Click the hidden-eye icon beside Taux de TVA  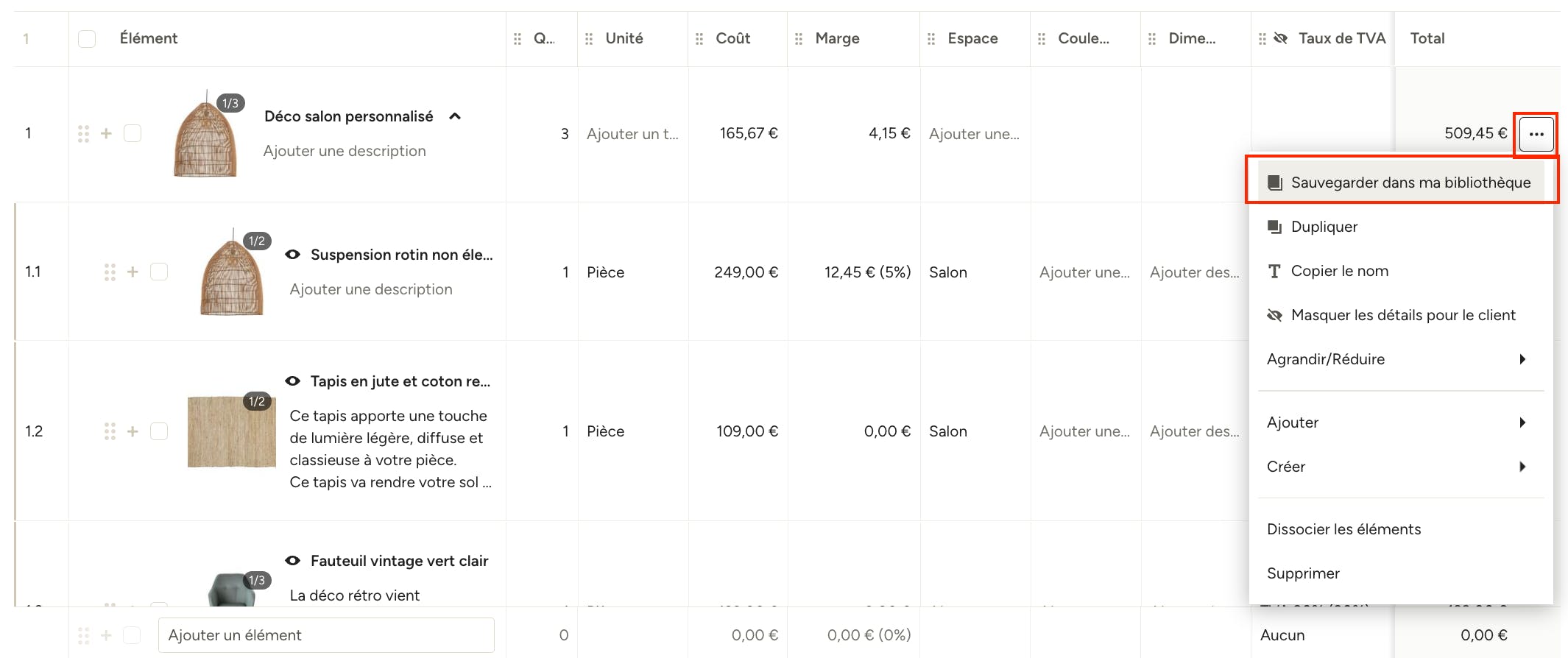[x=1281, y=38]
